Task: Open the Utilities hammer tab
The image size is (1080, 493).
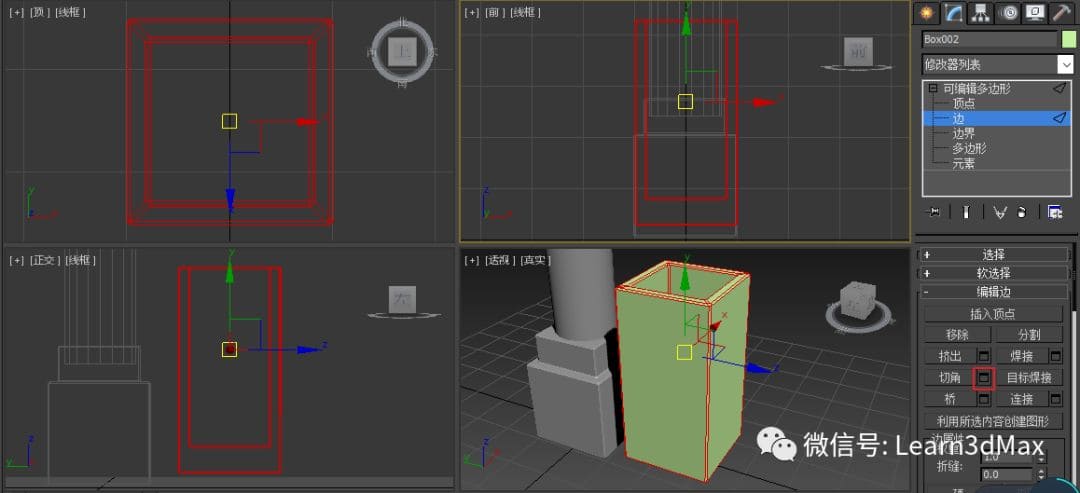Action: pyautogui.click(x=1059, y=12)
